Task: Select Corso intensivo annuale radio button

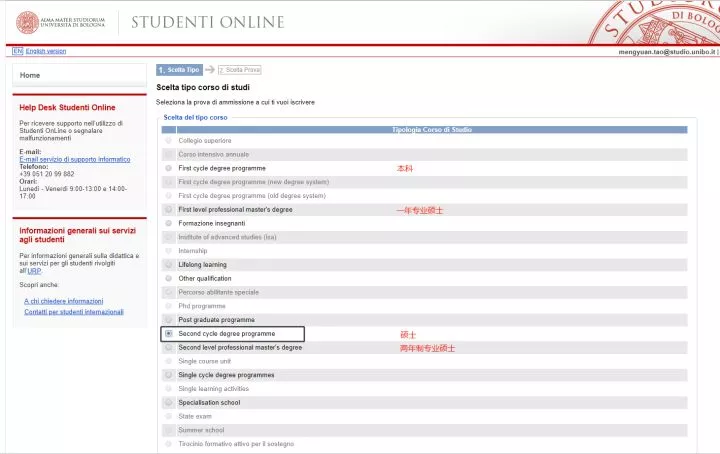Action: click(169, 154)
